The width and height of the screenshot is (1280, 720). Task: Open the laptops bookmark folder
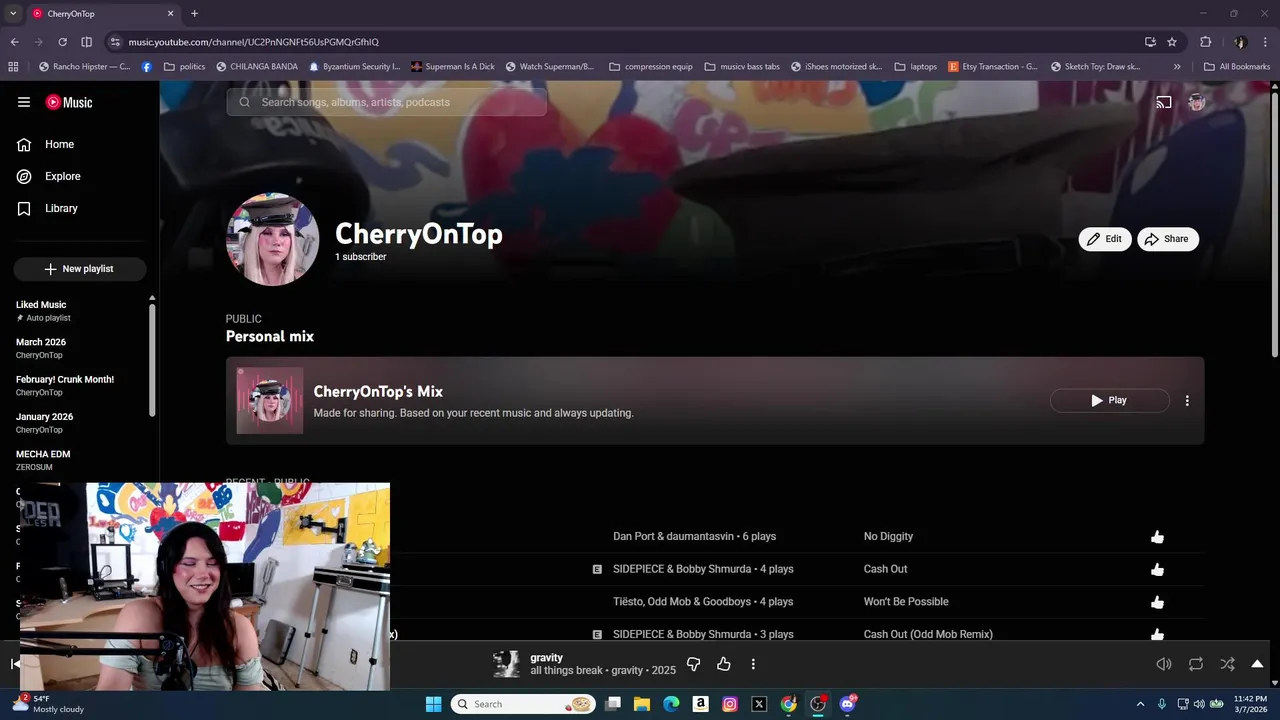915,67
